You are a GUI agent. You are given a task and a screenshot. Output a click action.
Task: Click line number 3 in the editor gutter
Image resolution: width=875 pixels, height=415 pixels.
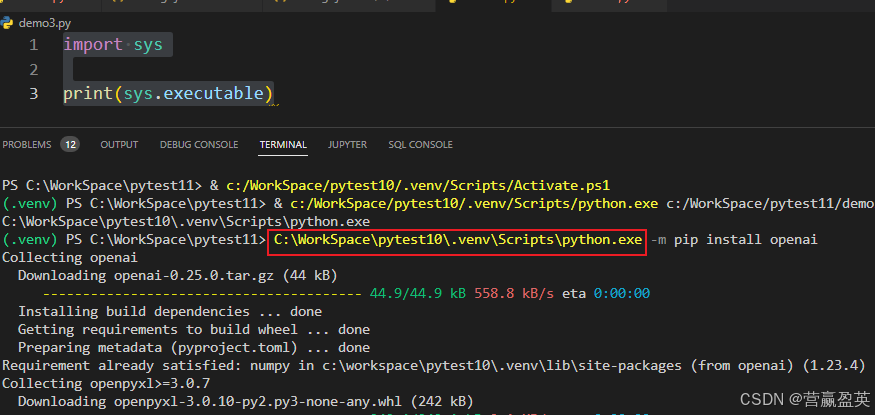click(34, 94)
